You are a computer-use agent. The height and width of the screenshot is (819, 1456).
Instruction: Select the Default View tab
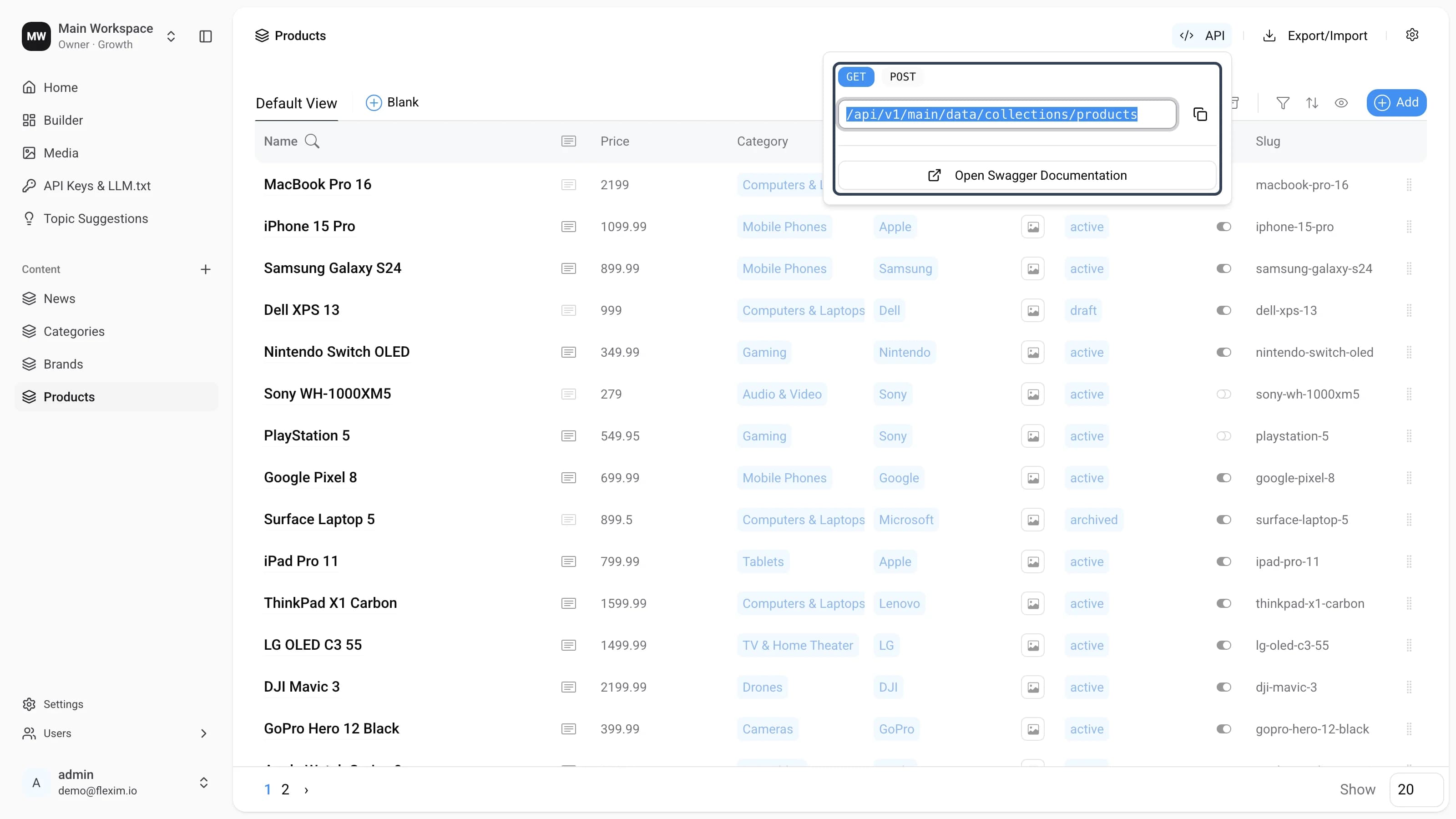296,103
